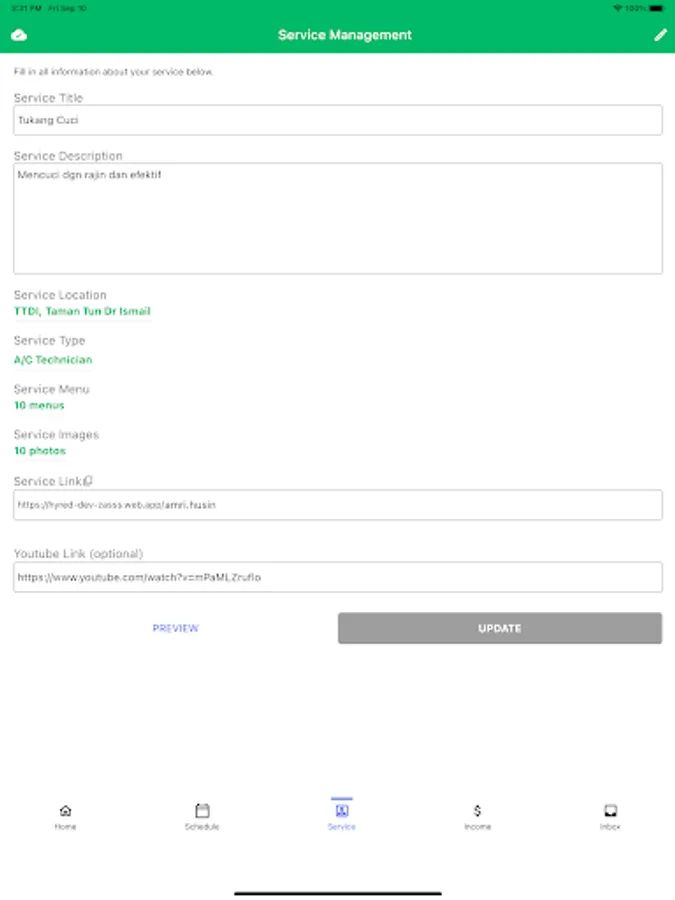This screenshot has height=900, width=675.
Task: Focus the Service Description text area
Action: [x=337, y=218]
